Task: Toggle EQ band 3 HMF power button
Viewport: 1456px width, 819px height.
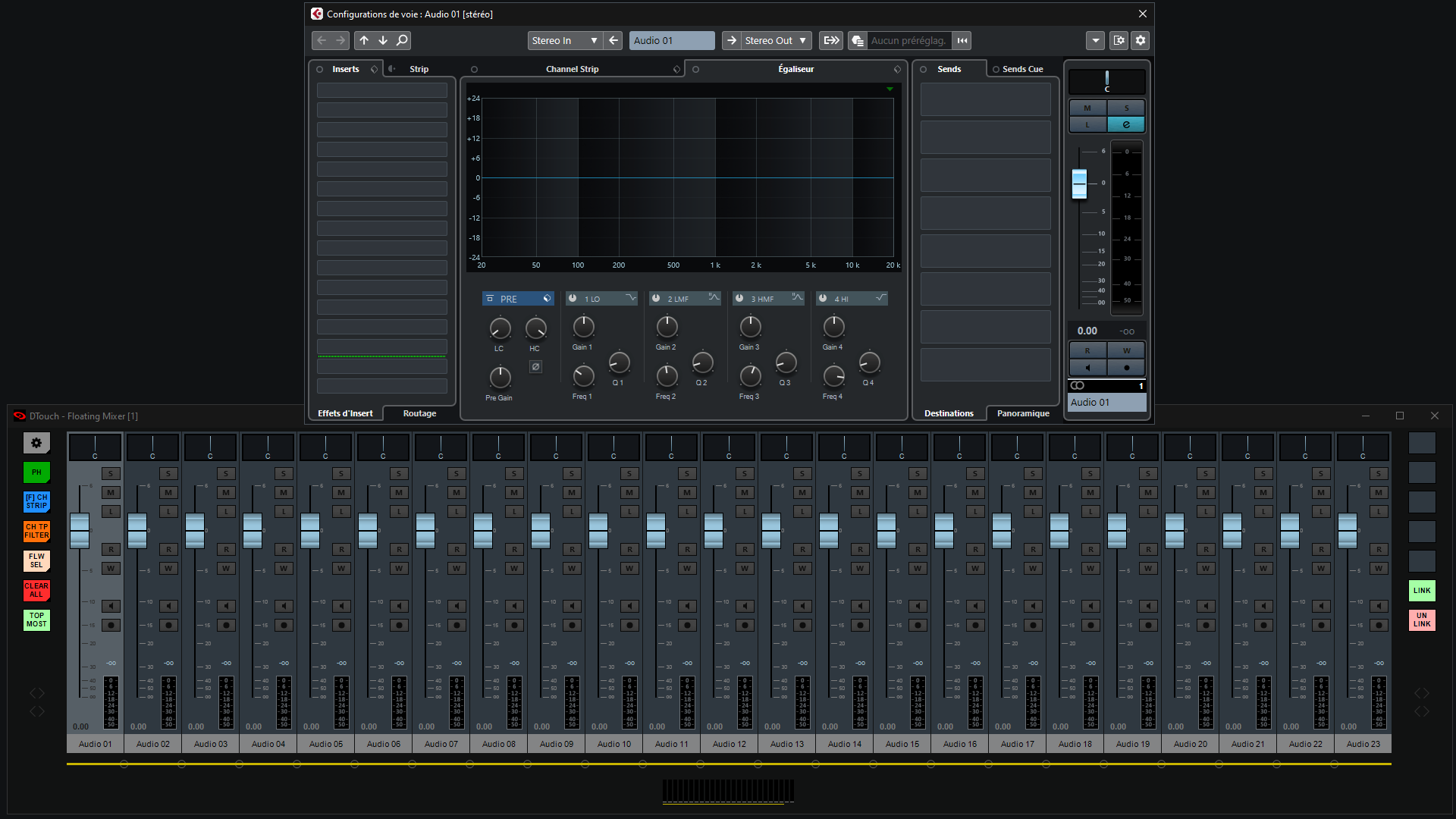Action: tap(739, 298)
